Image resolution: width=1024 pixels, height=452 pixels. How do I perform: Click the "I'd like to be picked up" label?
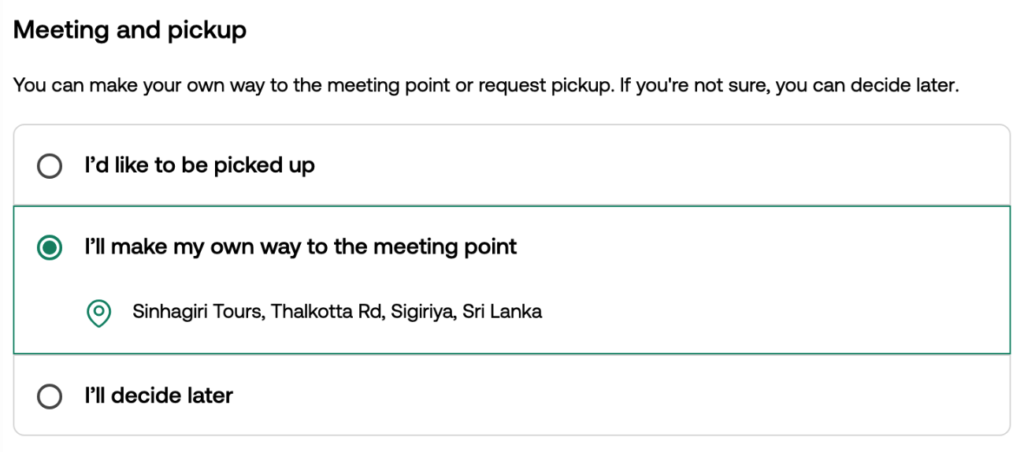coord(199,166)
